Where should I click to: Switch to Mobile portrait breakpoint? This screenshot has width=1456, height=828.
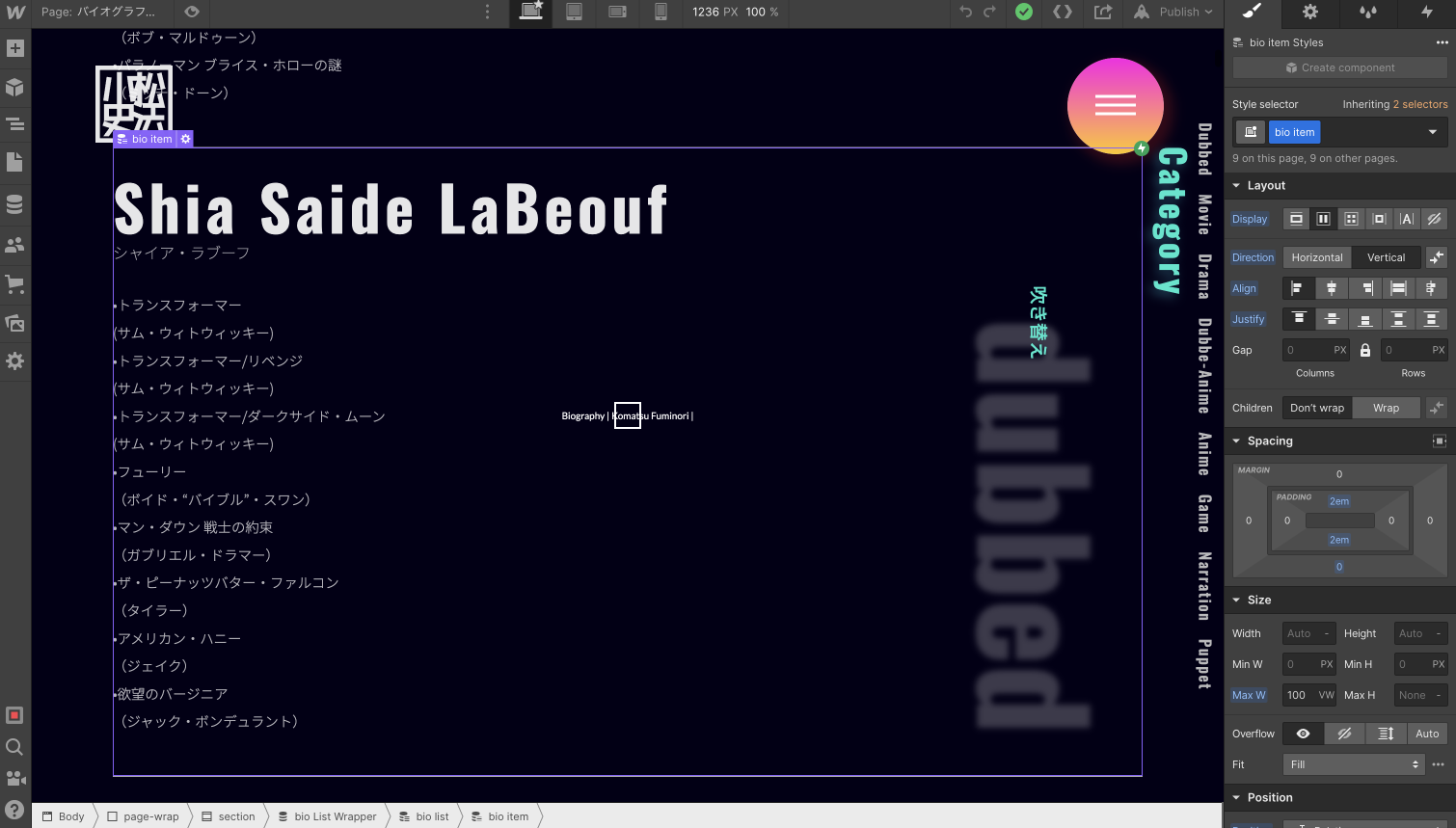click(661, 12)
